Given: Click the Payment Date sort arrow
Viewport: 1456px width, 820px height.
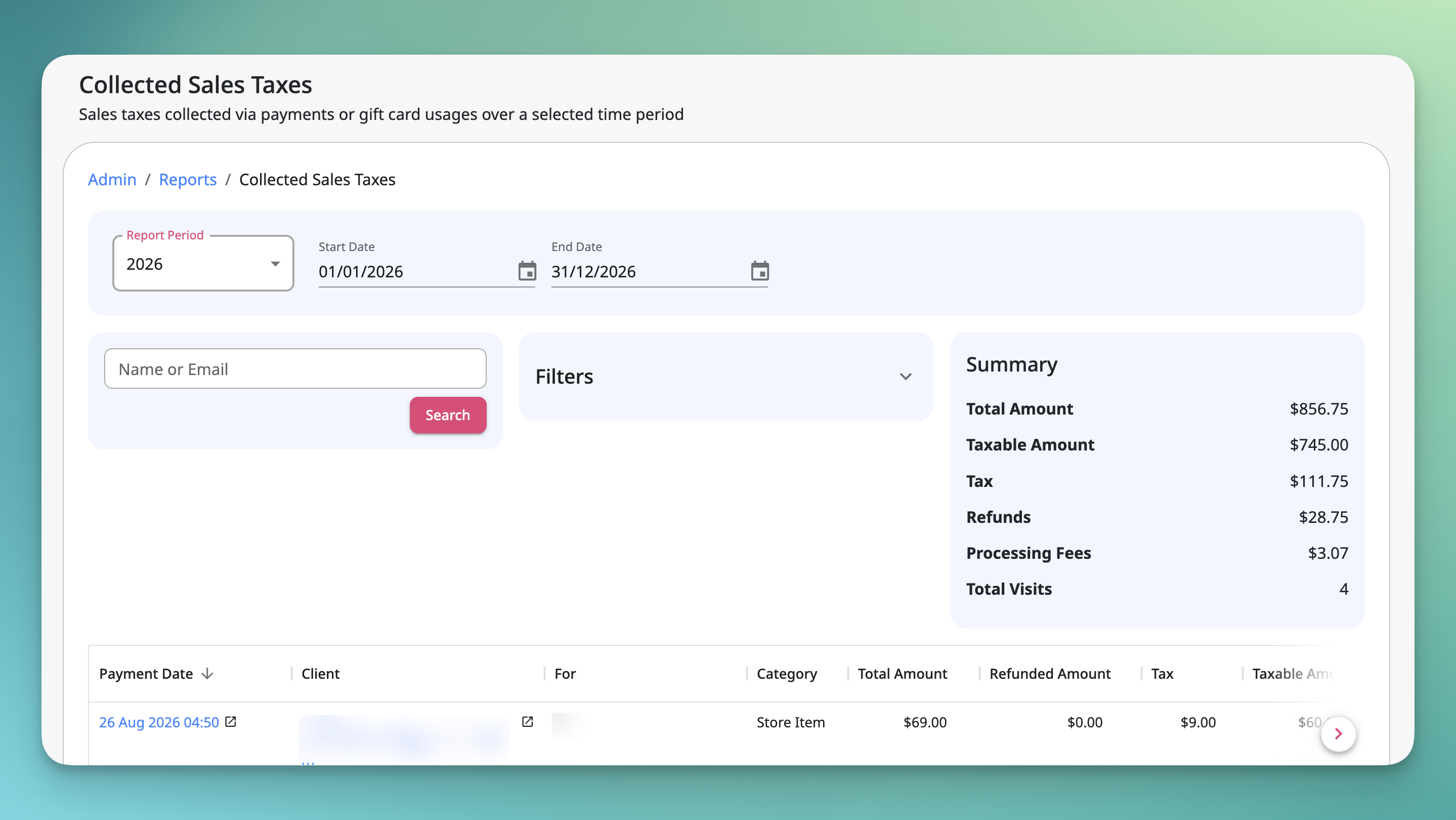Looking at the screenshot, I should [x=207, y=674].
